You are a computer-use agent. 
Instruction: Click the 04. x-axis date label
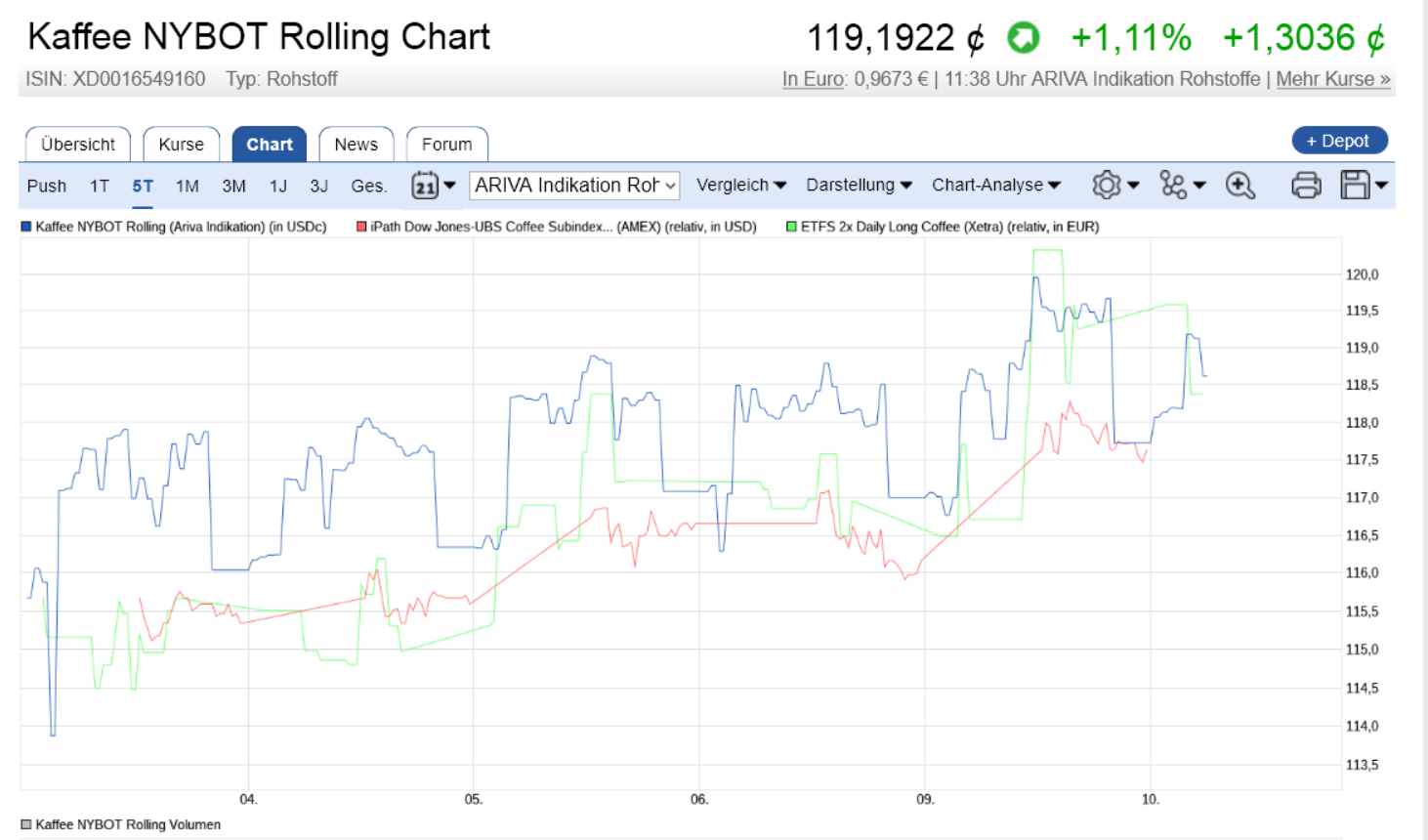[x=249, y=799]
